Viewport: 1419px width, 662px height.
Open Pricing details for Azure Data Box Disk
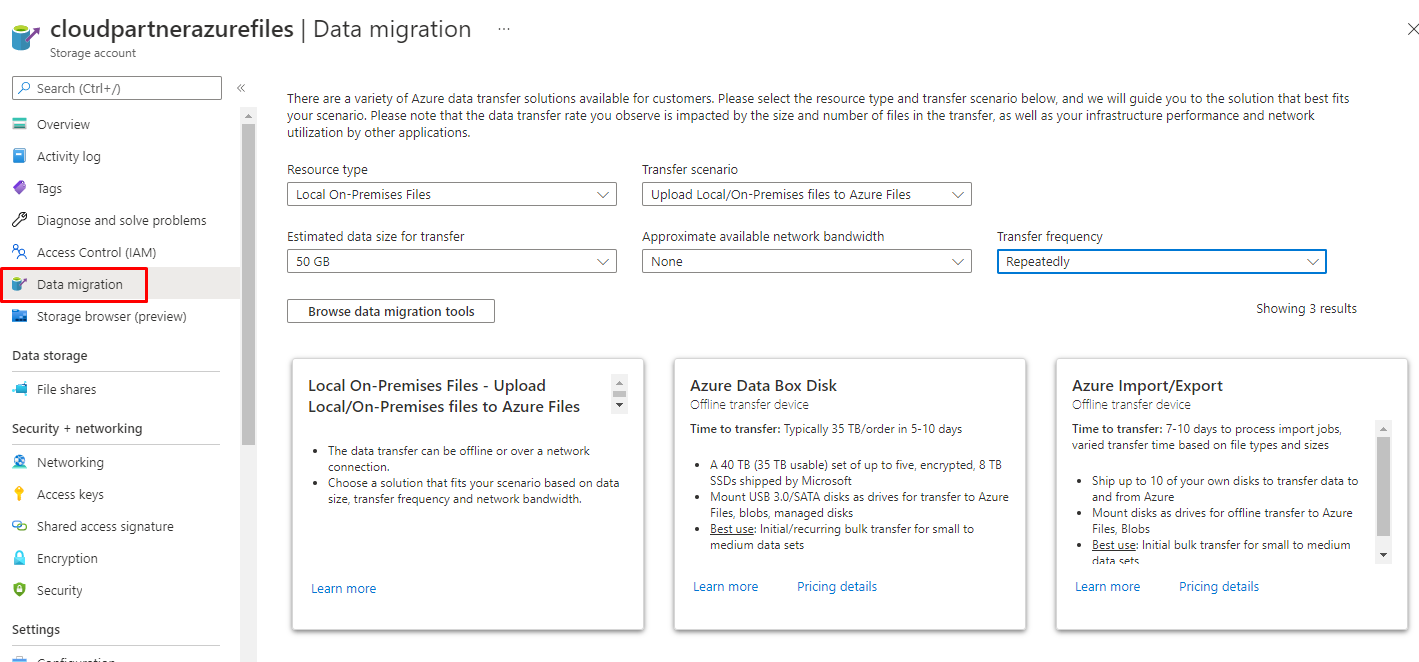[x=836, y=587]
